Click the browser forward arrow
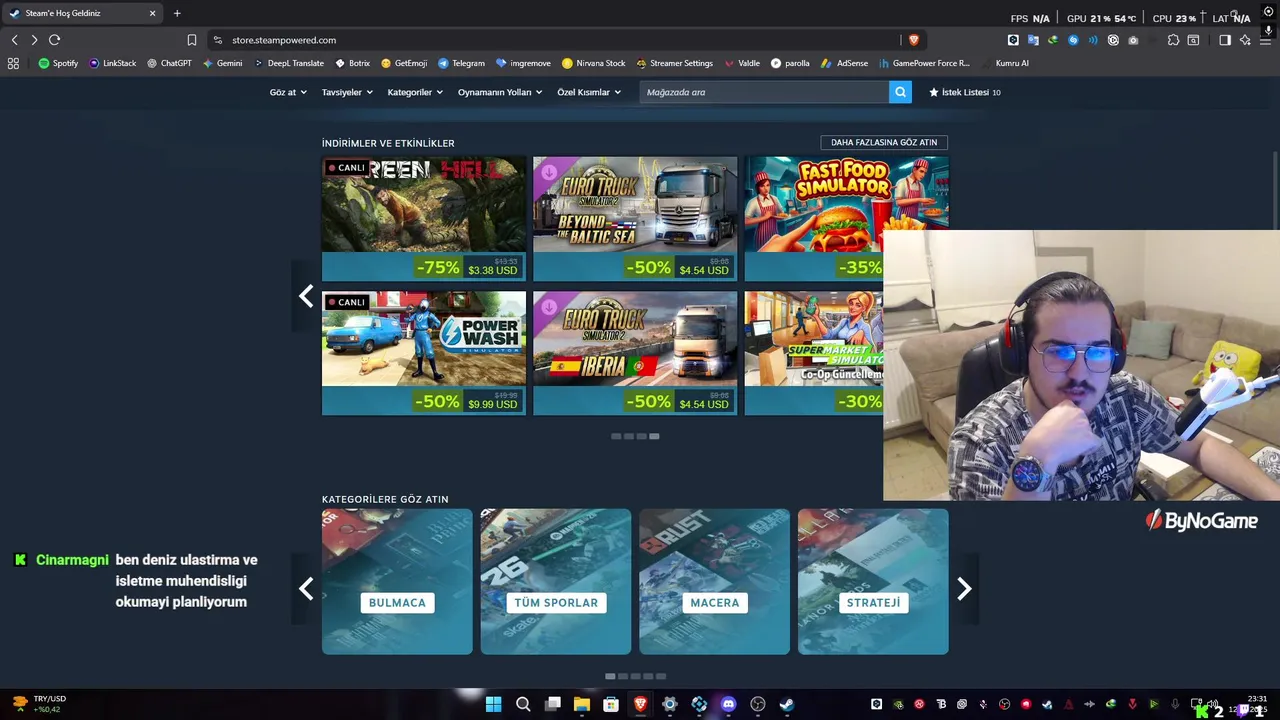The height and width of the screenshot is (720, 1280). [x=34, y=40]
